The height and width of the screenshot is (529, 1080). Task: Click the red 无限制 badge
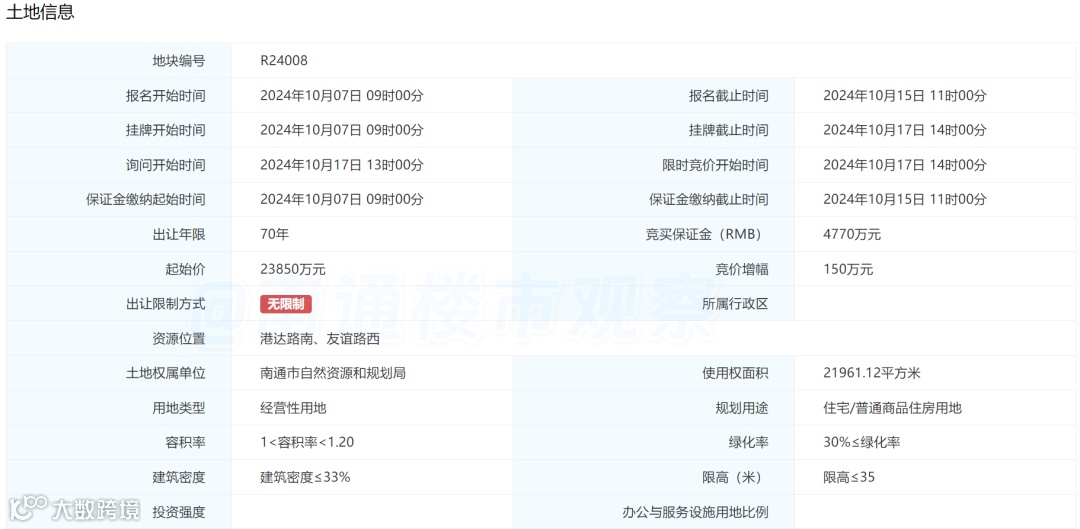[x=286, y=303]
